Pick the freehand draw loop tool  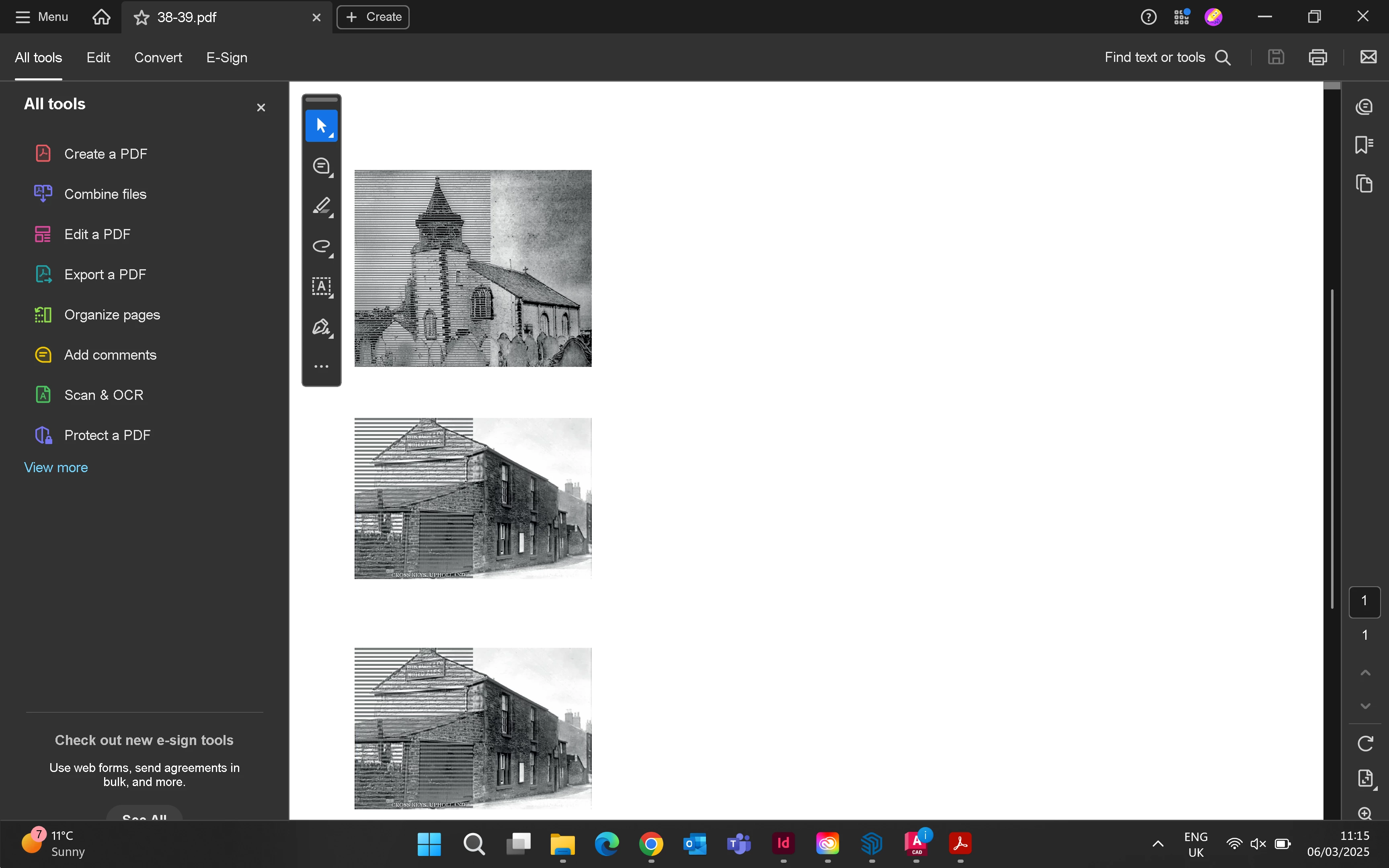pos(321,247)
